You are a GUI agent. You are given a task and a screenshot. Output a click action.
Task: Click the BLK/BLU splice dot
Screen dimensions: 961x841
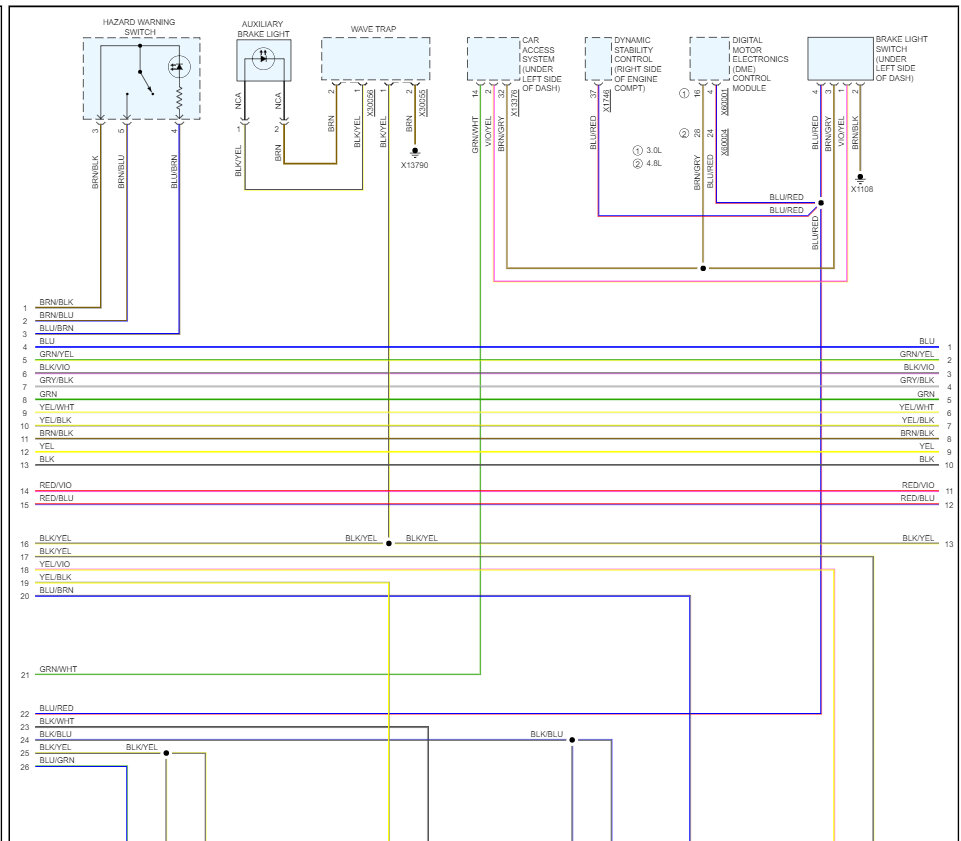click(x=572, y=740)
